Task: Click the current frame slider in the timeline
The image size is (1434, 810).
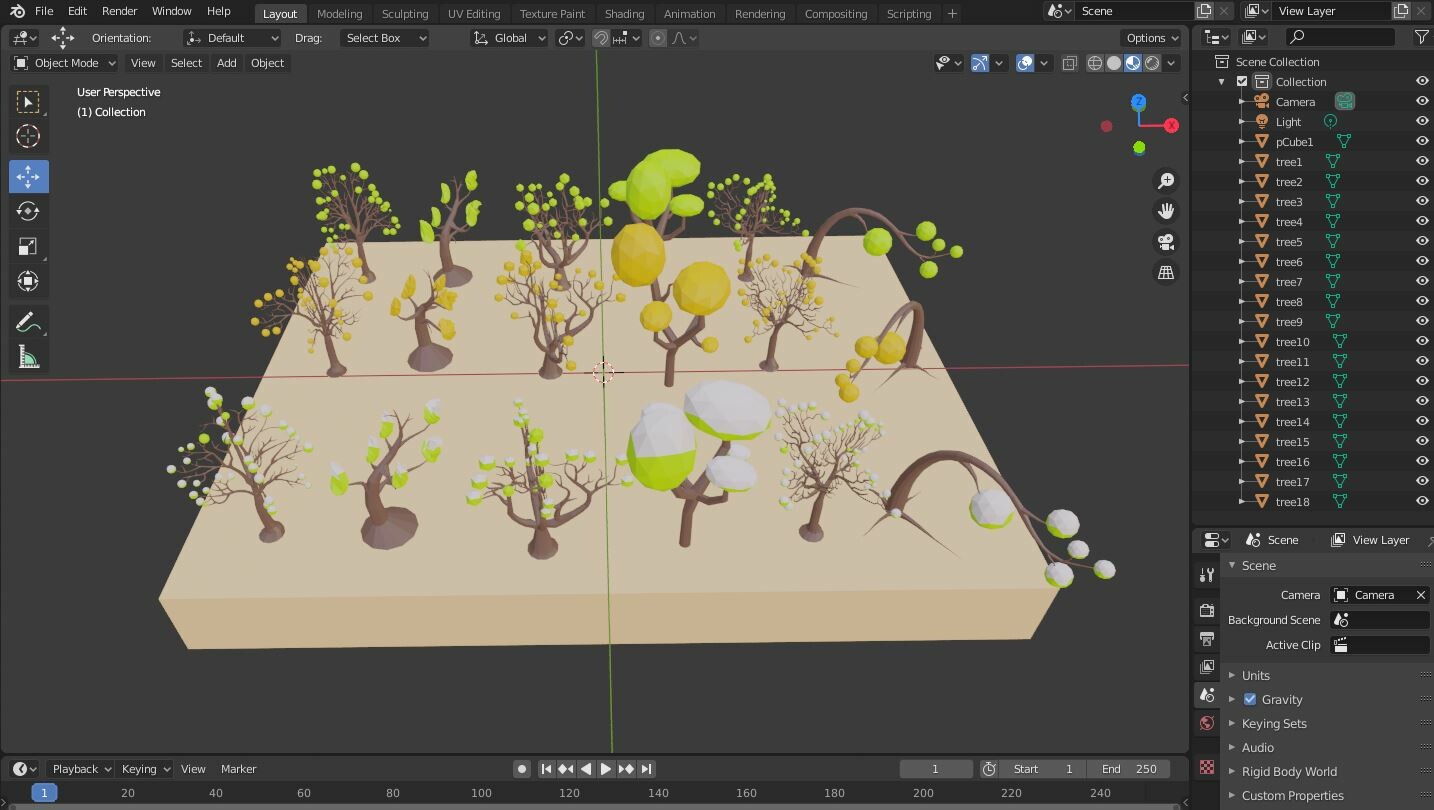Action: pos(935,769)
